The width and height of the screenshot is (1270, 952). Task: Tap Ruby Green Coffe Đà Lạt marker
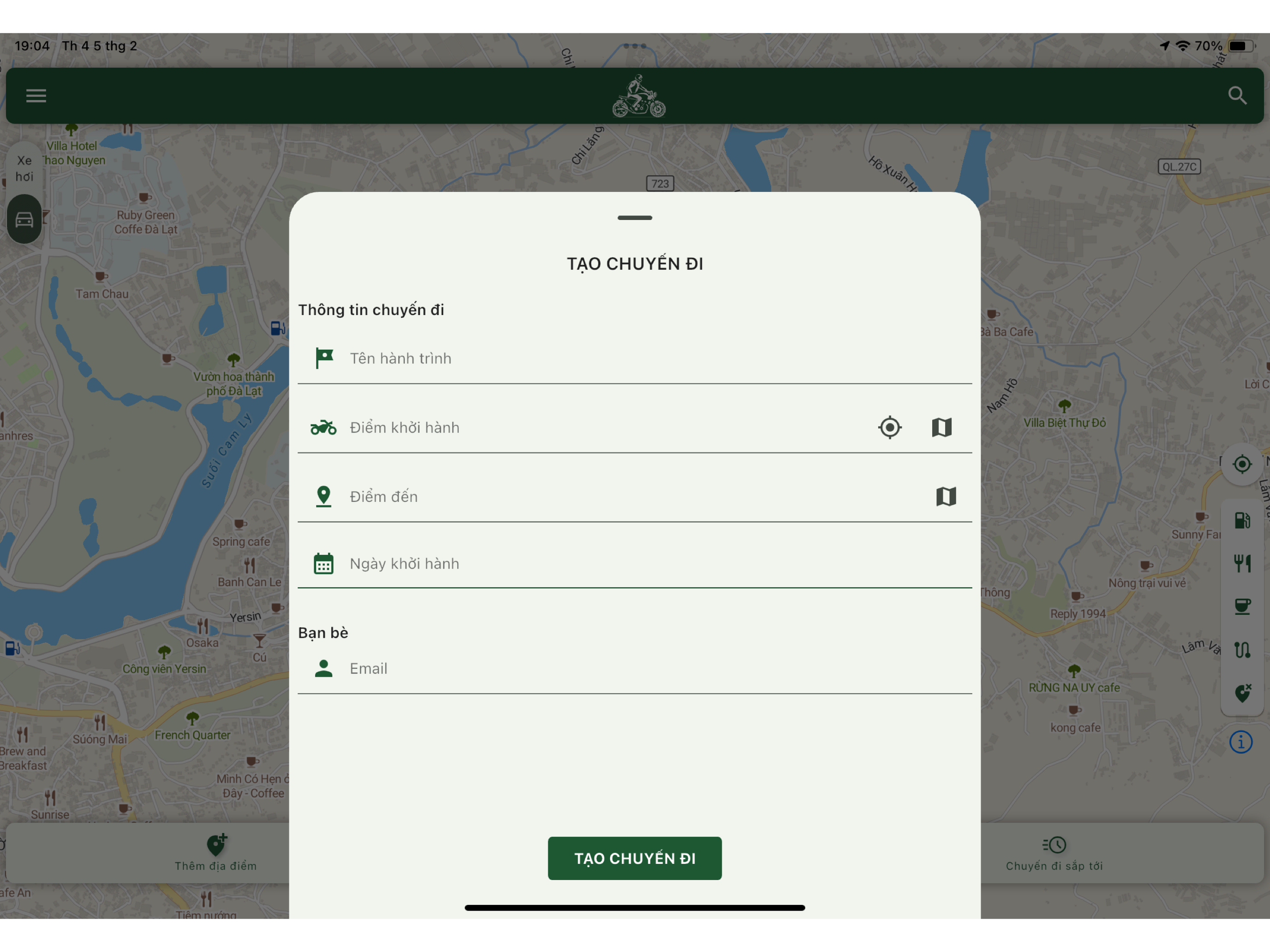click(x=145, y=198)
